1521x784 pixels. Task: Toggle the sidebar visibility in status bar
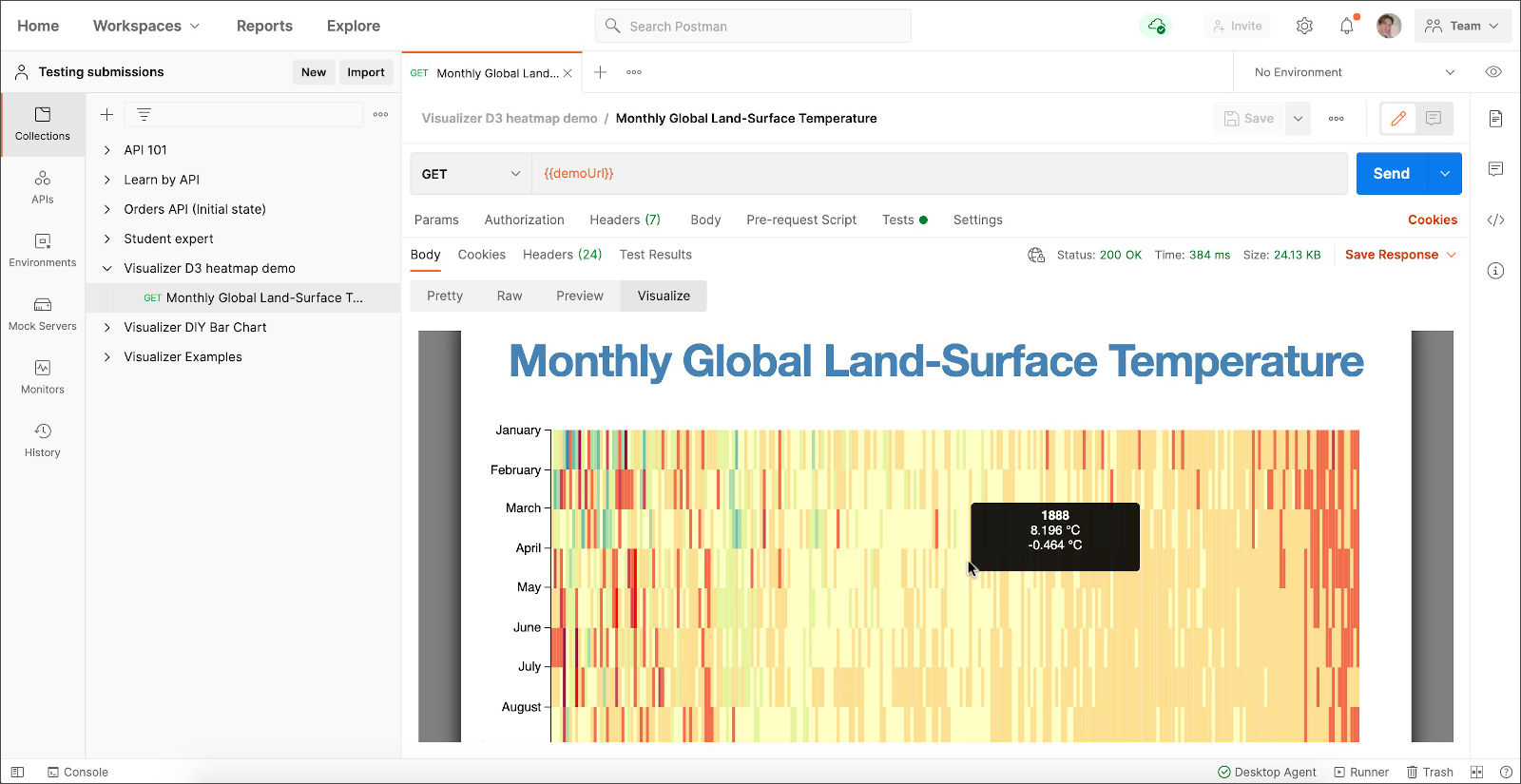(17, 773)
